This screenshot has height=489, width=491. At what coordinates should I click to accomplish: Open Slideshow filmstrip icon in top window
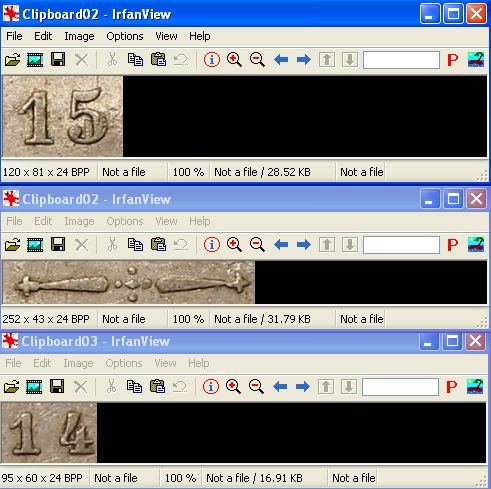coord(35,60)
